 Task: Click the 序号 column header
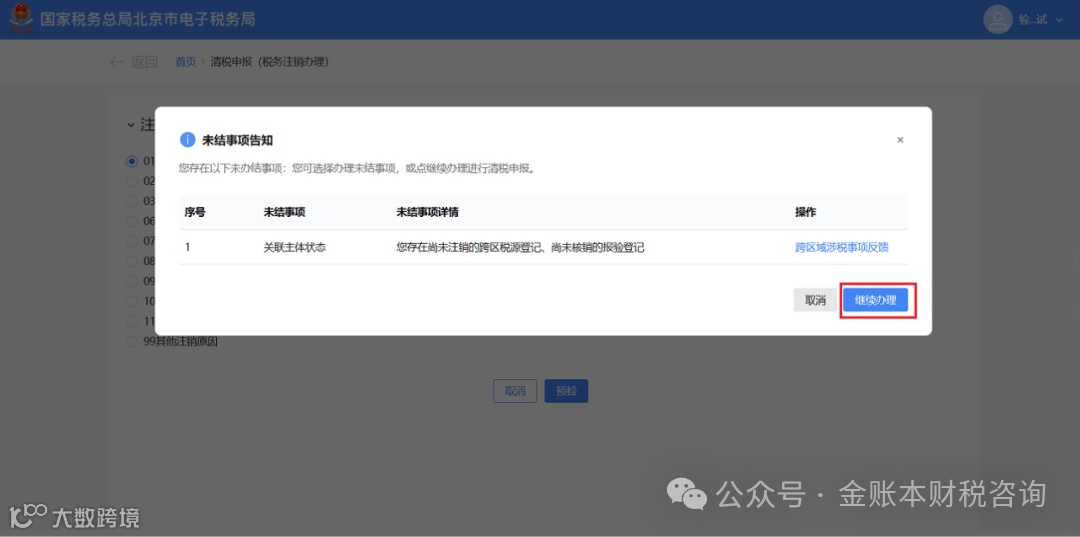[195, 212]
